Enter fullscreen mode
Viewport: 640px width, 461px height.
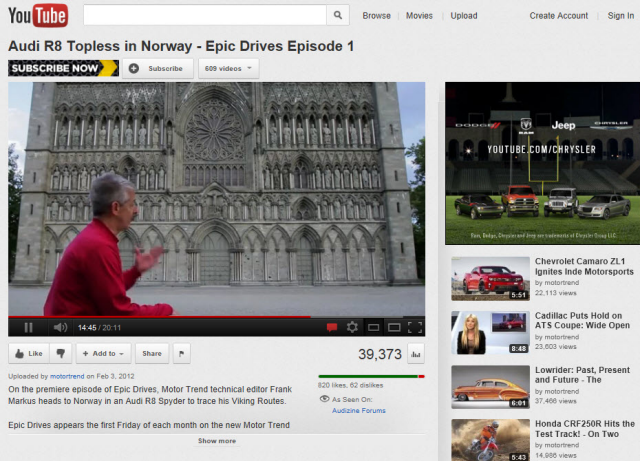coord(415,327)
